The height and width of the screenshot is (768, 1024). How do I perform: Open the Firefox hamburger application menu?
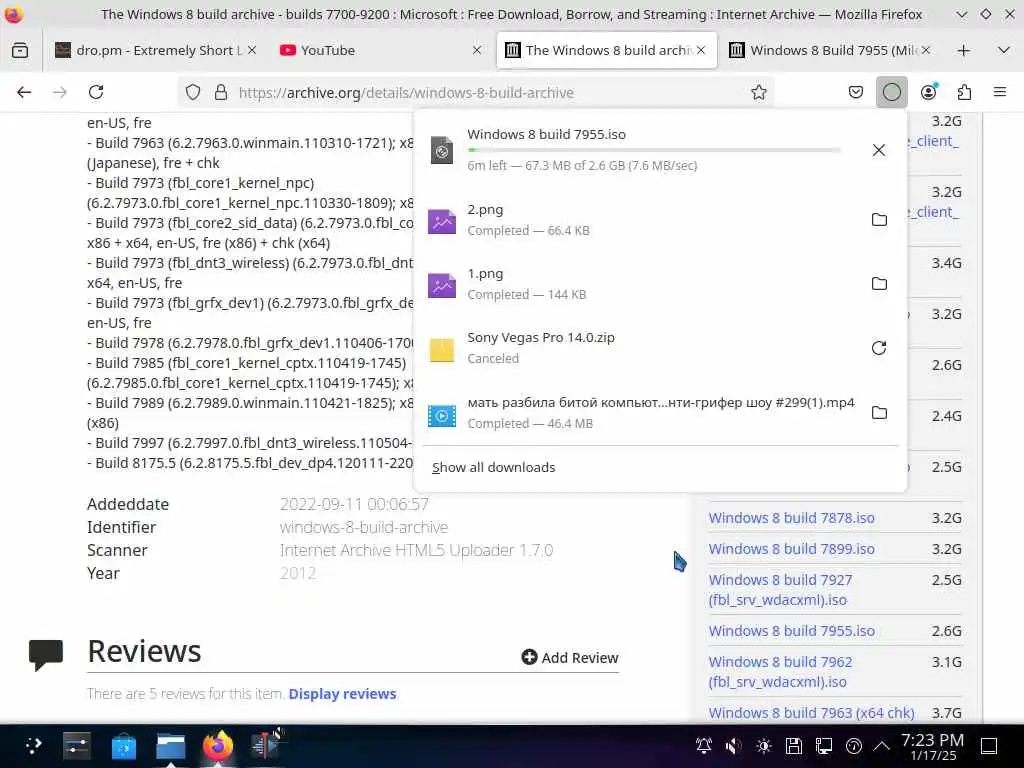click(1000, 92)
